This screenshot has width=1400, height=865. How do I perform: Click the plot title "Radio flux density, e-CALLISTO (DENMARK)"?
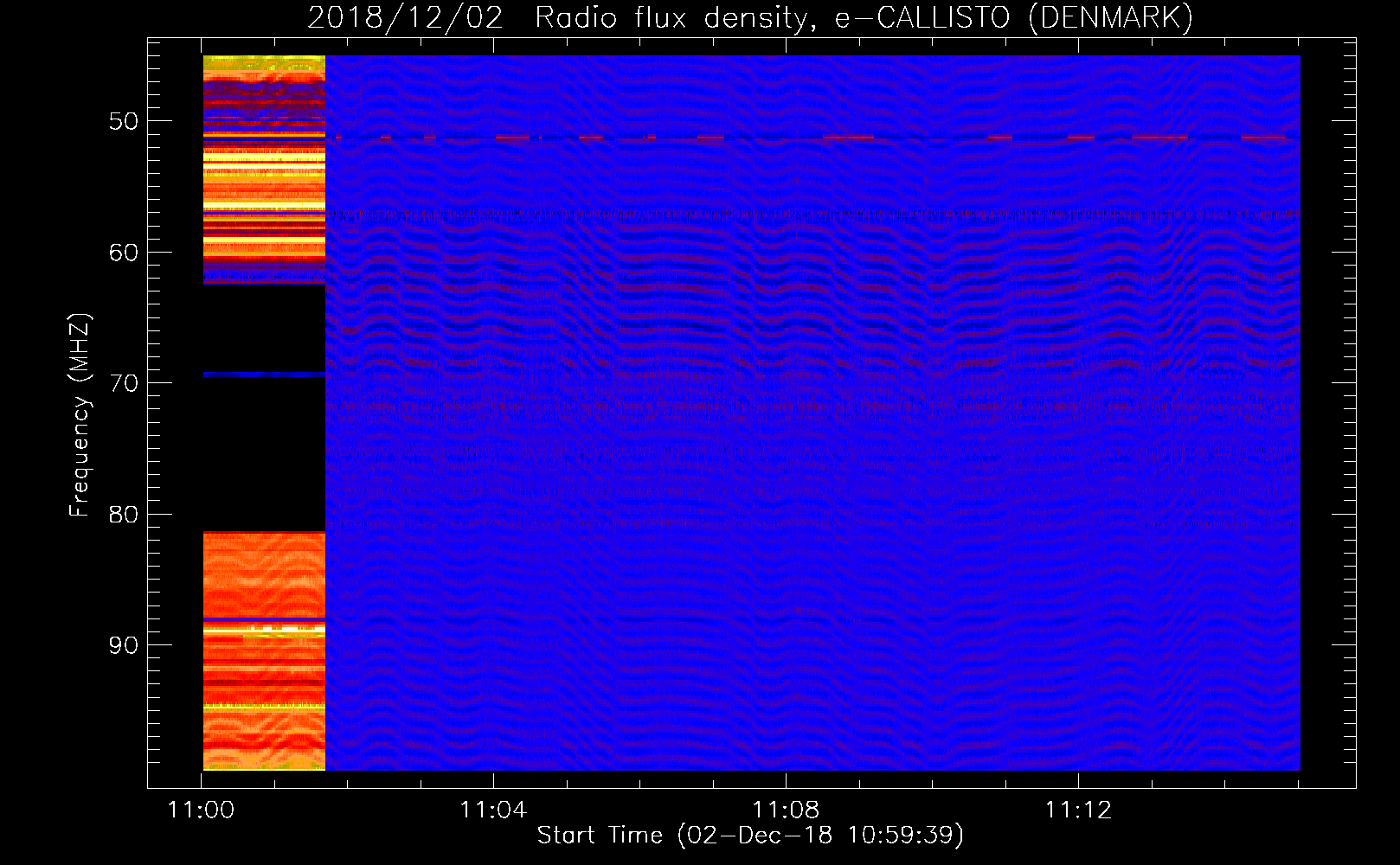click(864, 18)
